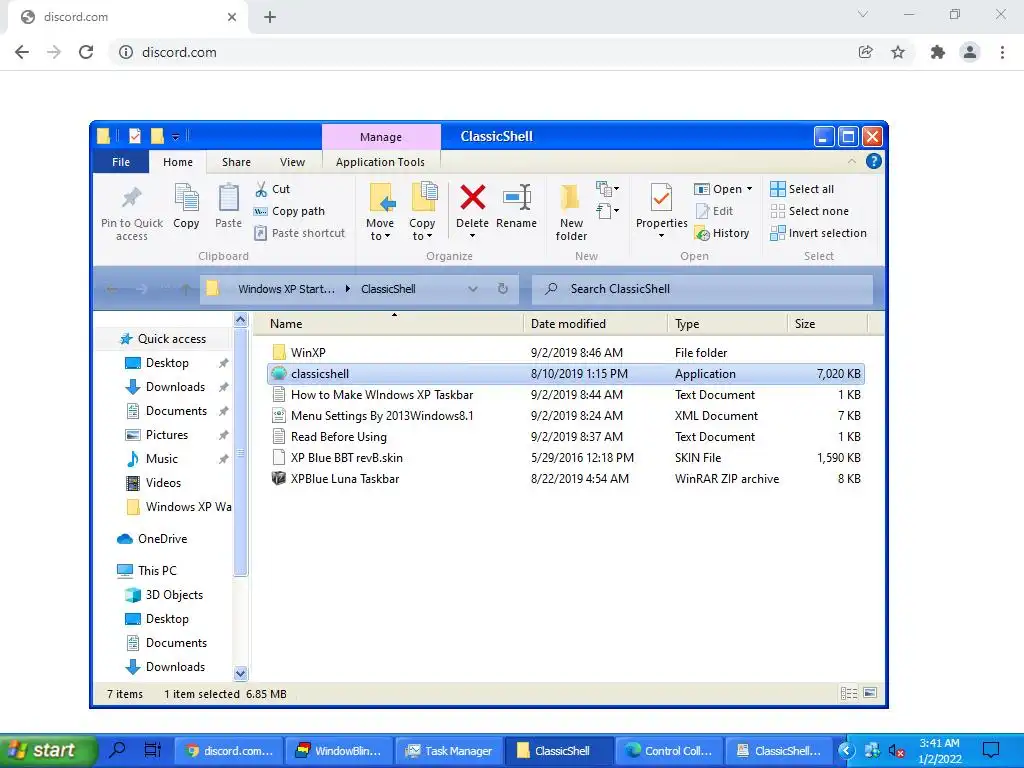Select the XPBlue Luna Taskbar archive
The image size is (1024, 768).
tap(566, 479)
